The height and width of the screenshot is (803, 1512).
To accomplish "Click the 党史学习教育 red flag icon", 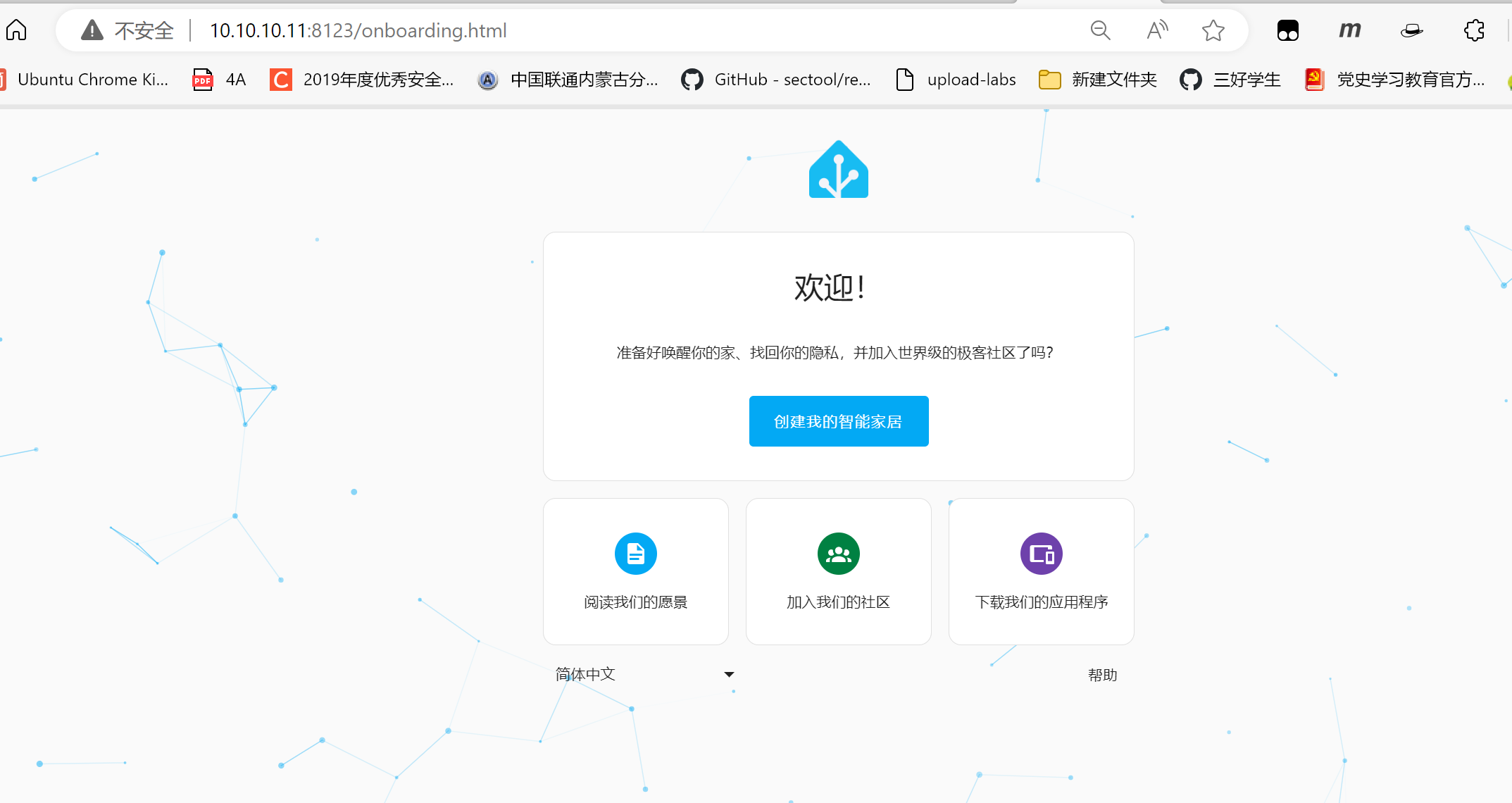I will tap(1314, 80).
